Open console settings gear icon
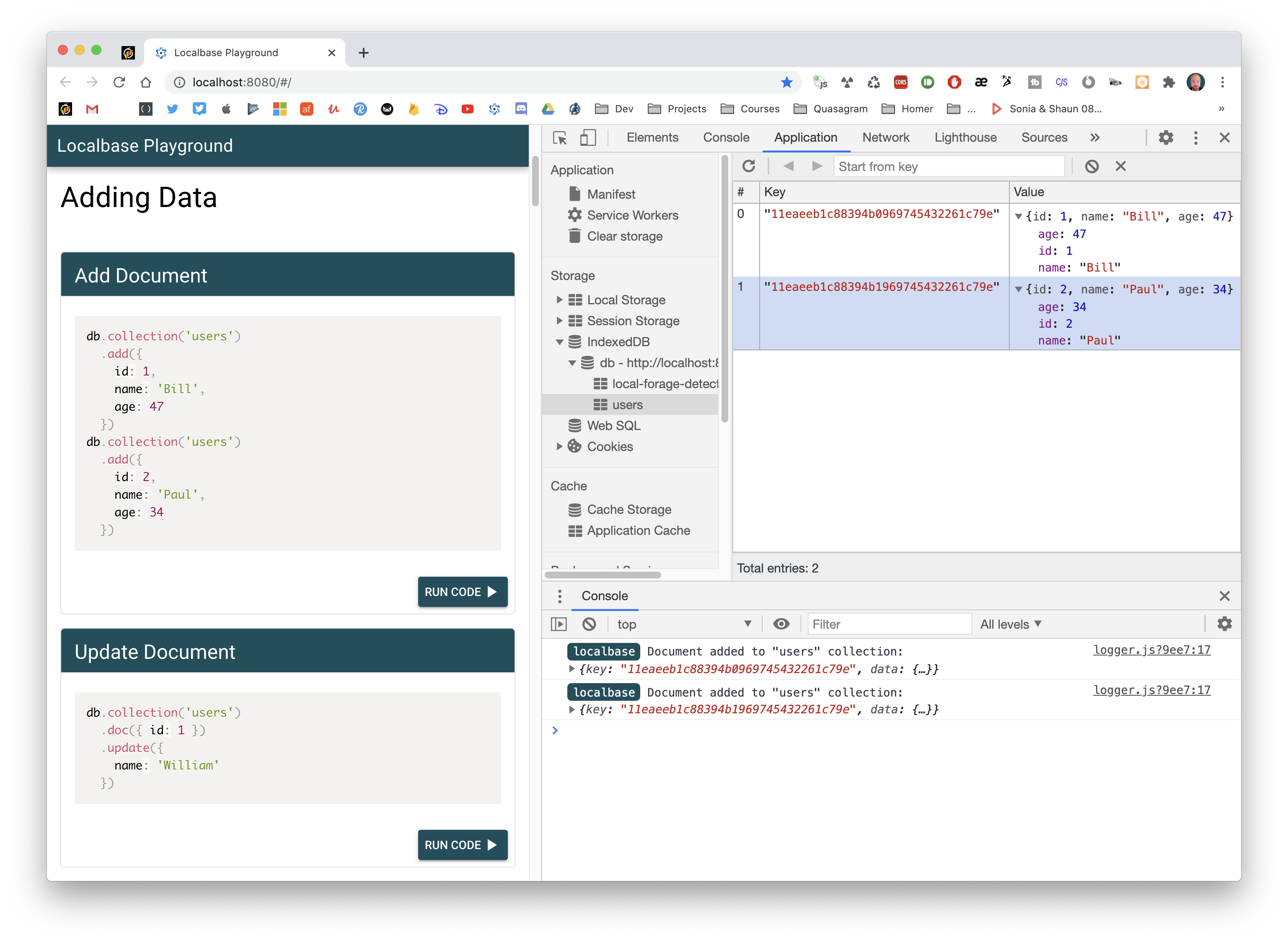Viewport: 1288px width, 943px height. pos(1224,624)
